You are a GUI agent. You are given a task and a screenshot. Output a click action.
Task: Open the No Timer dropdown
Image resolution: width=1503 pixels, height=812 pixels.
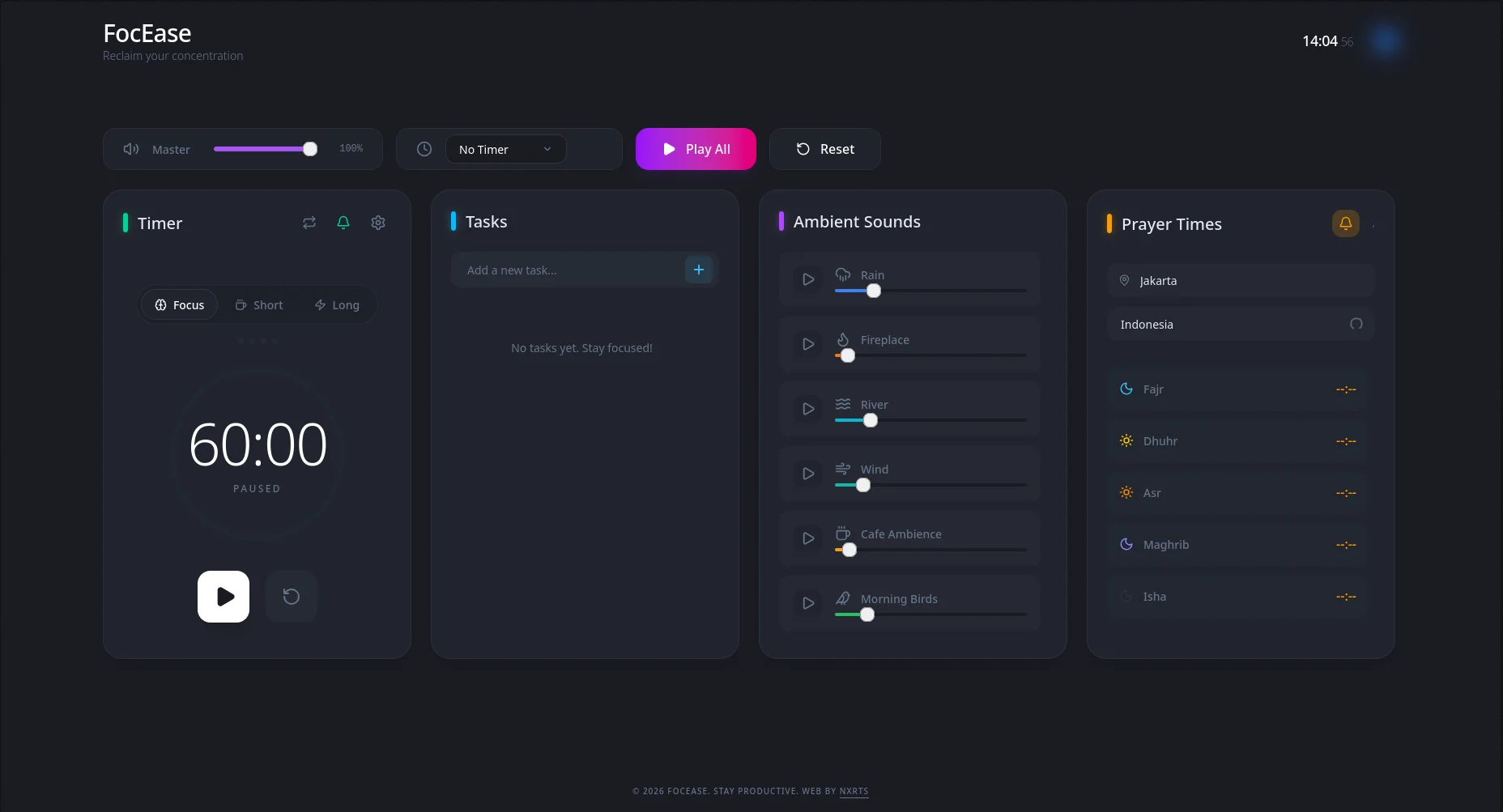pyautogui.click(x=505, y=149)
